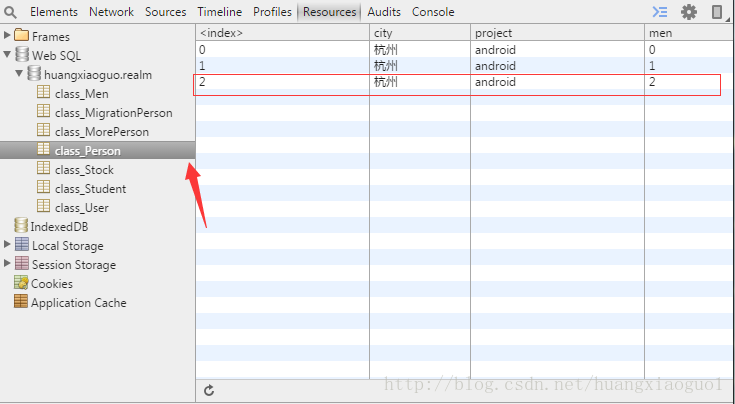Viewport: 735px width, 404px height.
Task: Click the men value cell in row 2
Action: tap(689, 82)
